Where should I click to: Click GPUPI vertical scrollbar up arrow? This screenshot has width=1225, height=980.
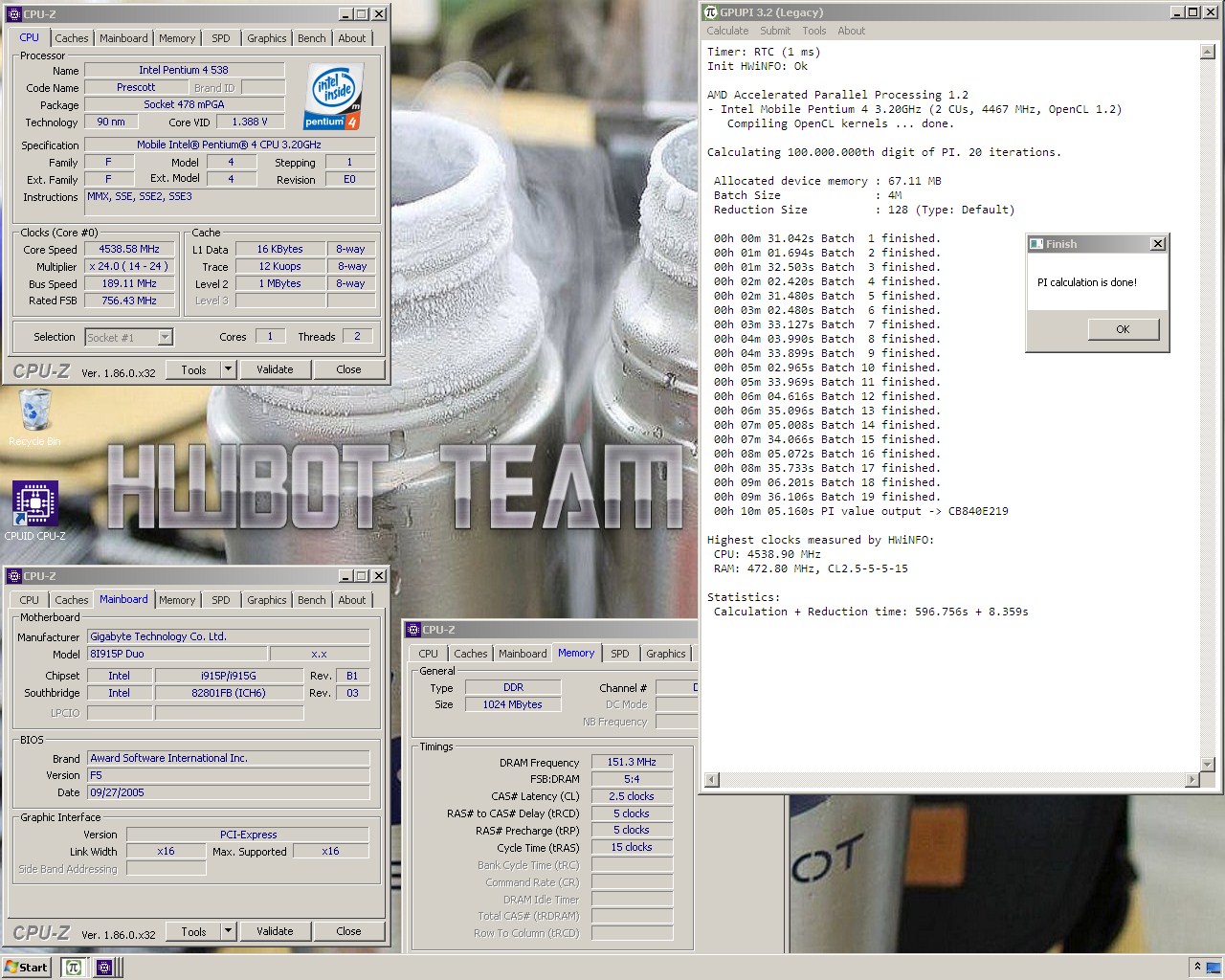(1208, 52)
